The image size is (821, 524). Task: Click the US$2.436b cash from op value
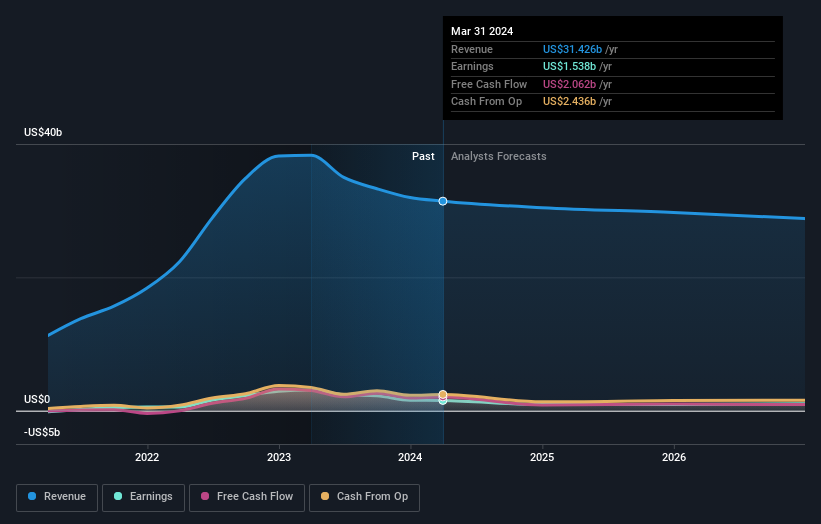click(569, 102)
